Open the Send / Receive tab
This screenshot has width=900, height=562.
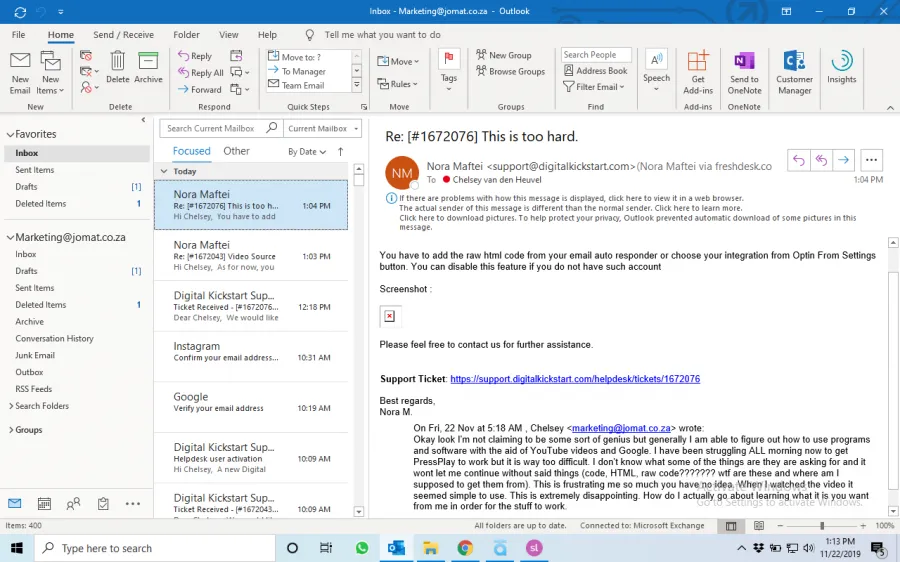123,35
